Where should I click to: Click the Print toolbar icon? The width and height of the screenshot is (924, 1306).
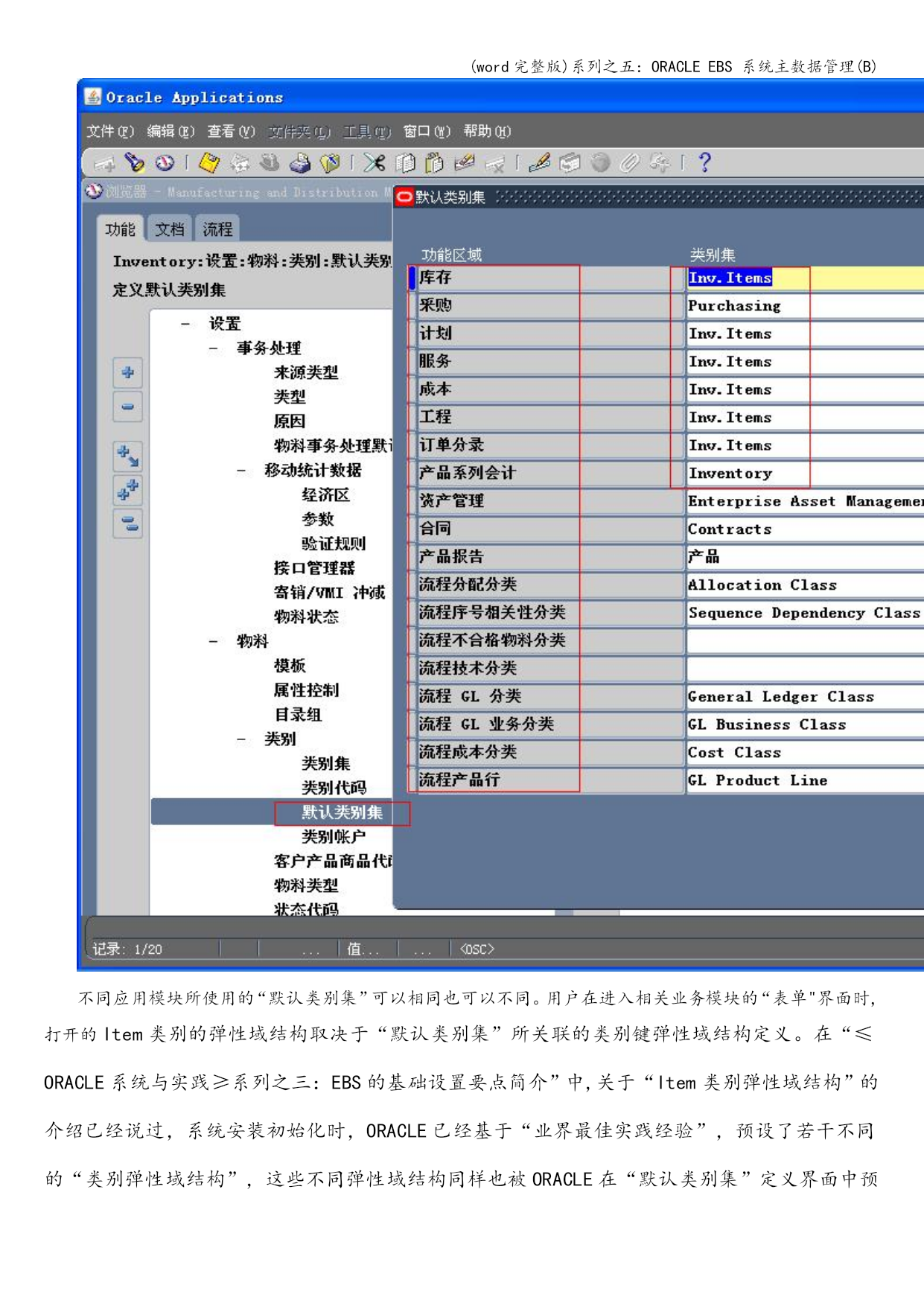300,162
